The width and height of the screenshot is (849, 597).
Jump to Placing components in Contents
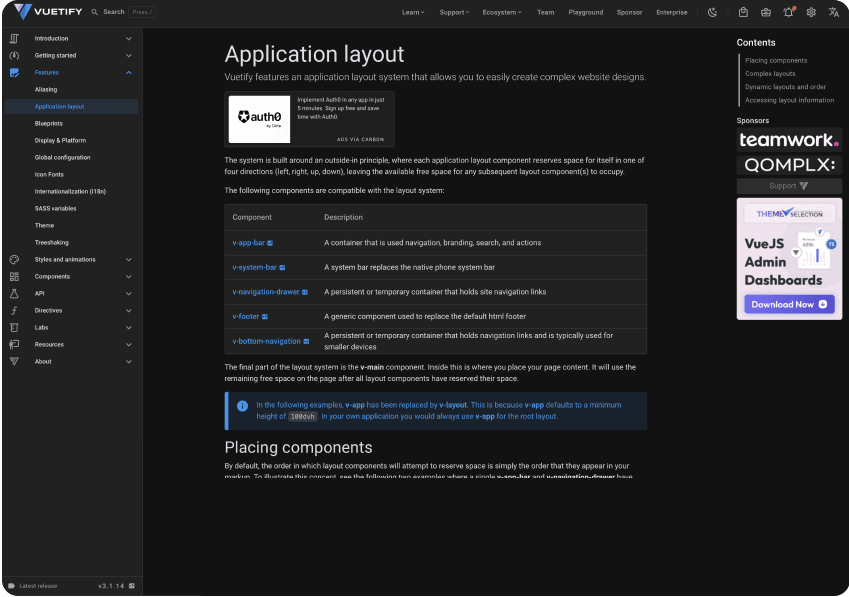tap(776, 61)
